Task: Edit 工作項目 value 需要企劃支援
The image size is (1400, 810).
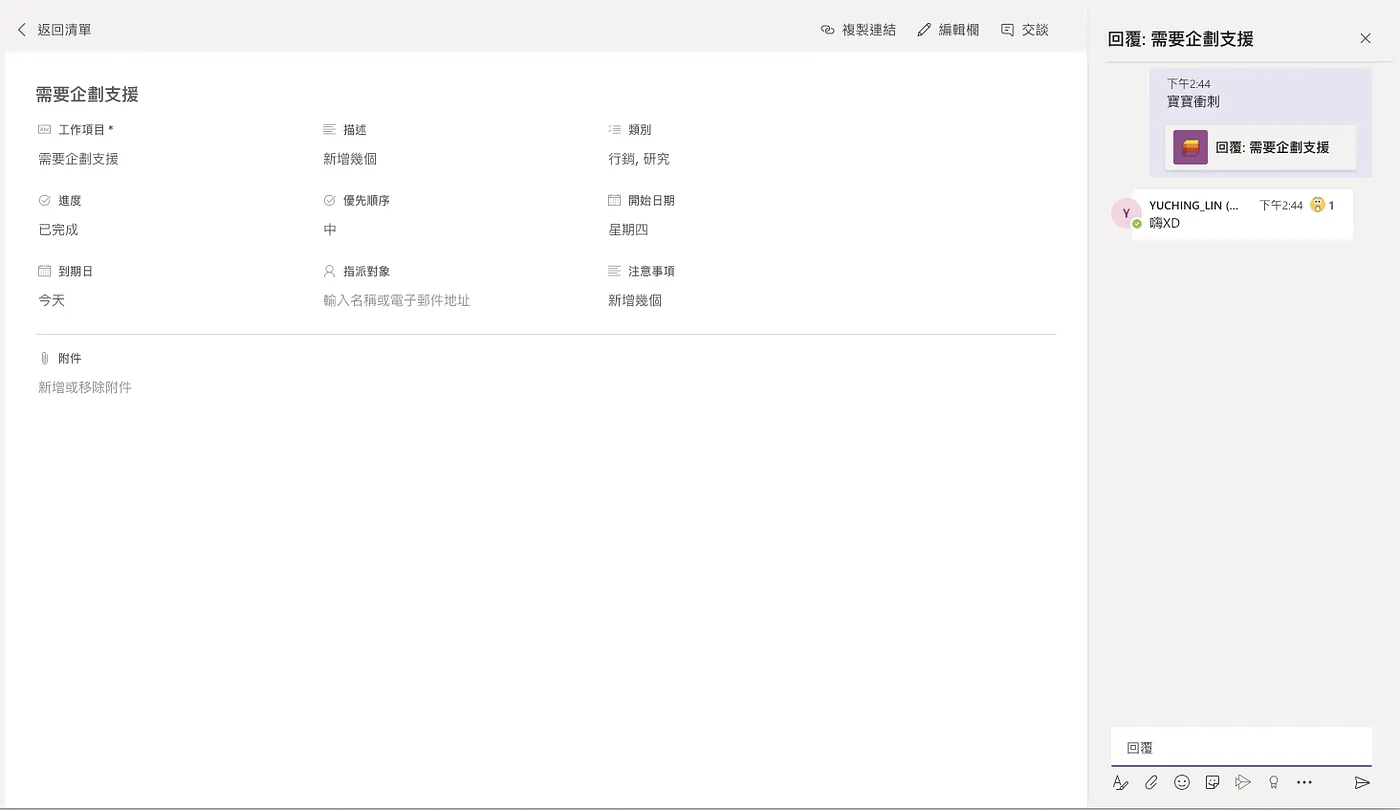Action: [78, 159]
